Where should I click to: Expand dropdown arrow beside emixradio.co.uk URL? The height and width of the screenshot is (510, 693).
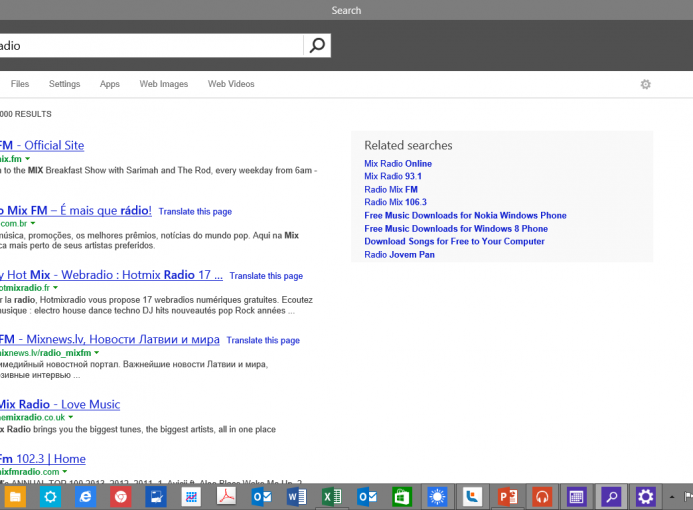tap(74, 417)
